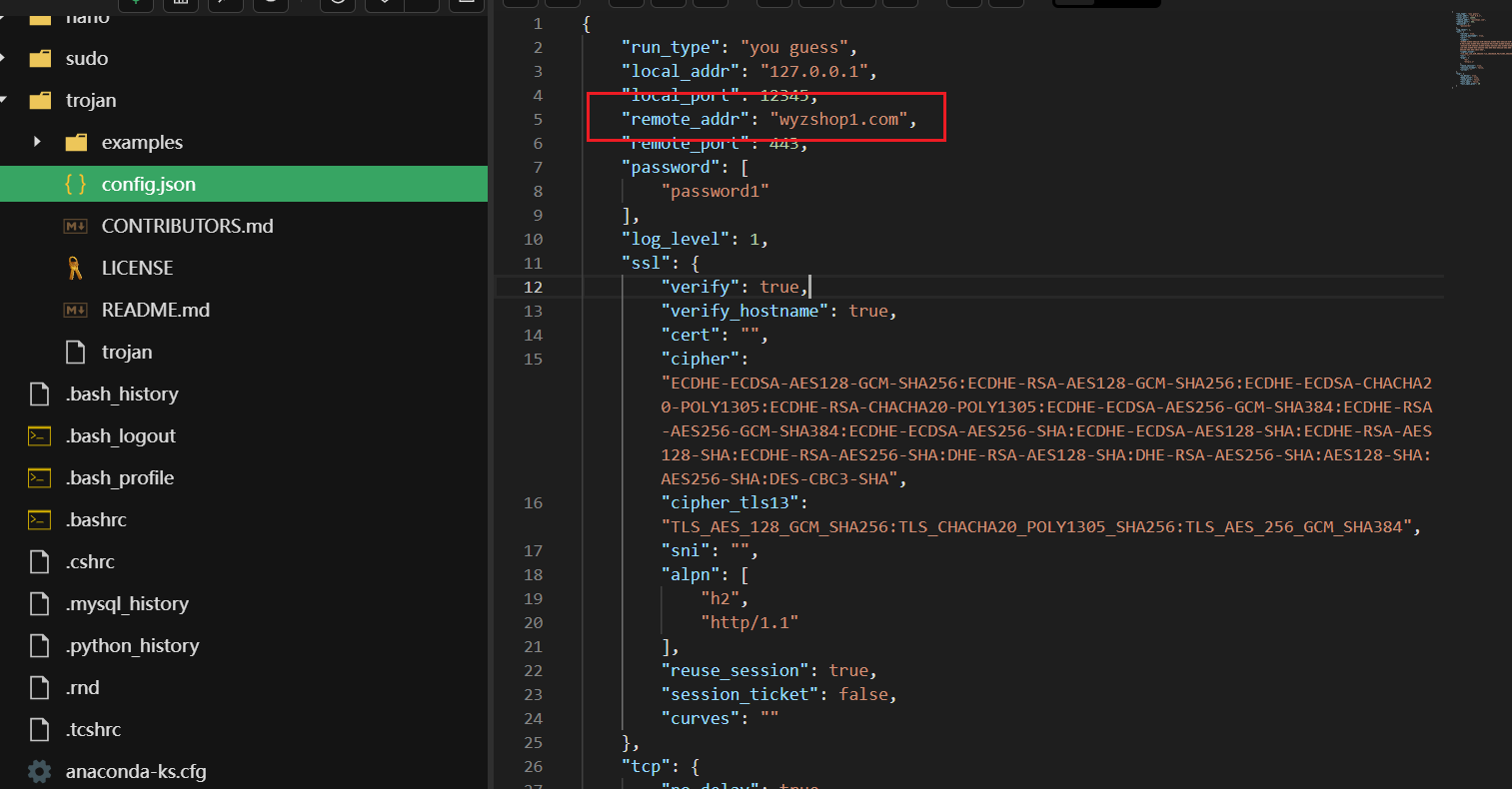Click the "remote_addr" key
The height and width of the screenshot is (789, 1512).
686,119
